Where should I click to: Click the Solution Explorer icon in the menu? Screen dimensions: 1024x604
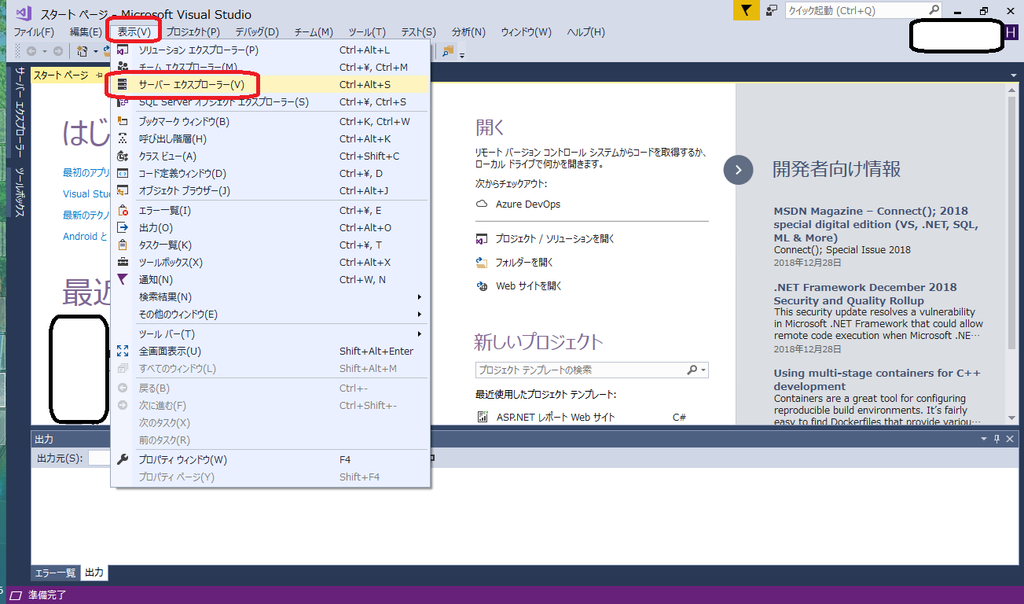click(122, 50)
